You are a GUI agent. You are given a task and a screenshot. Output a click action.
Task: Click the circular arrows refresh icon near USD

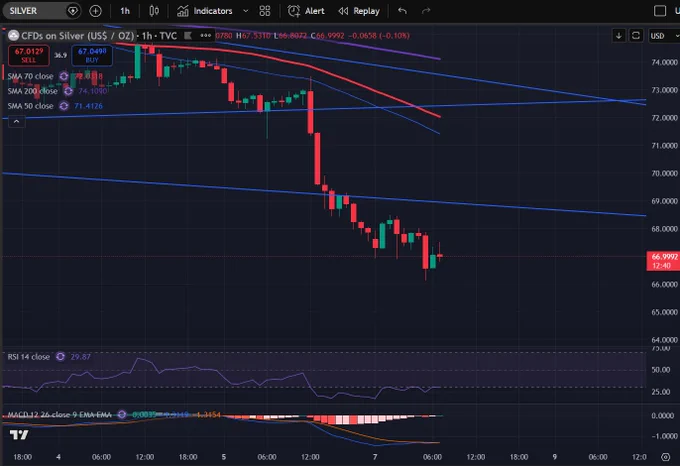(x=636, y=36)
